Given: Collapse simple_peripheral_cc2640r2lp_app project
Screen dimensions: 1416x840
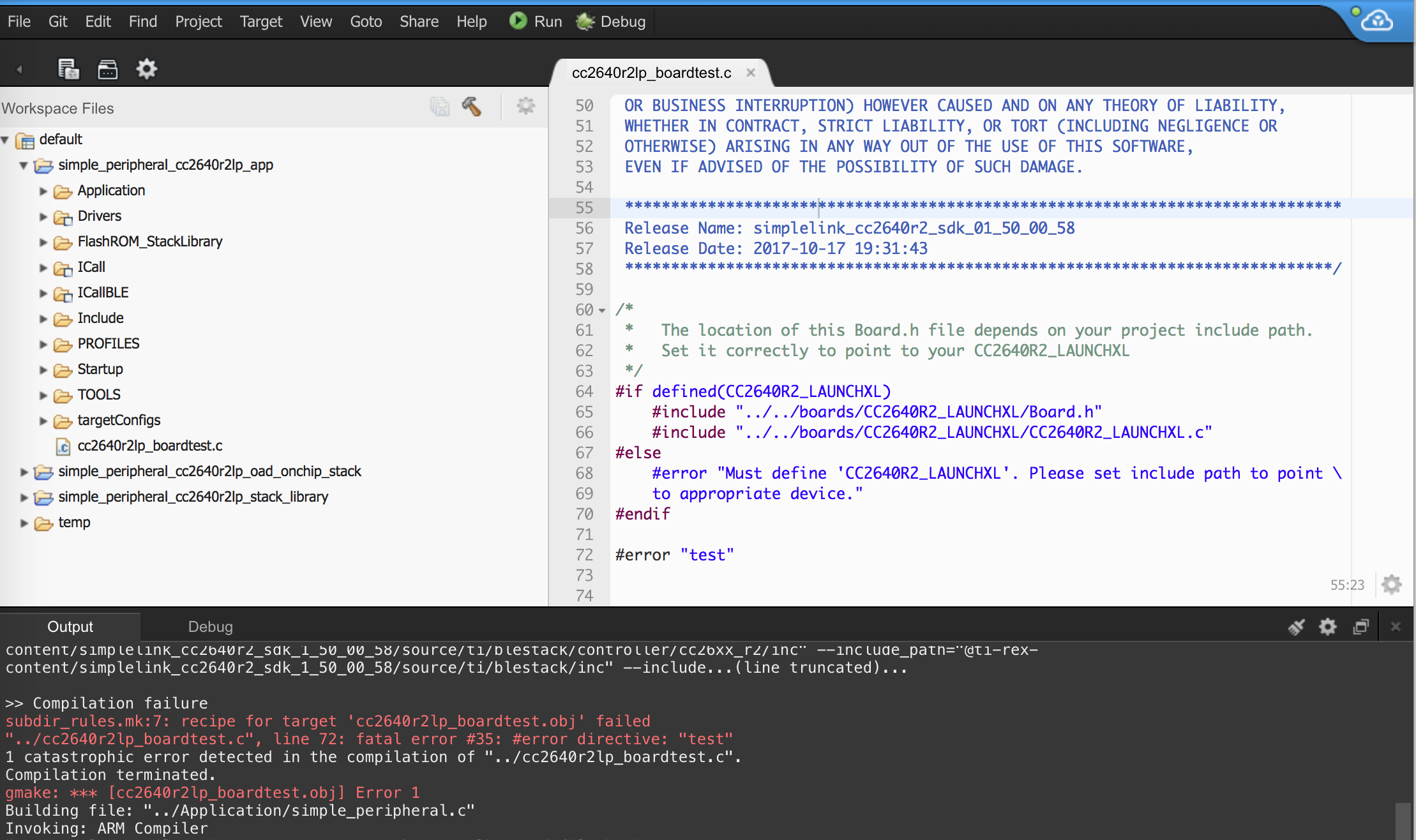Looking at the screenshot, I should click(x=24, y=165).
